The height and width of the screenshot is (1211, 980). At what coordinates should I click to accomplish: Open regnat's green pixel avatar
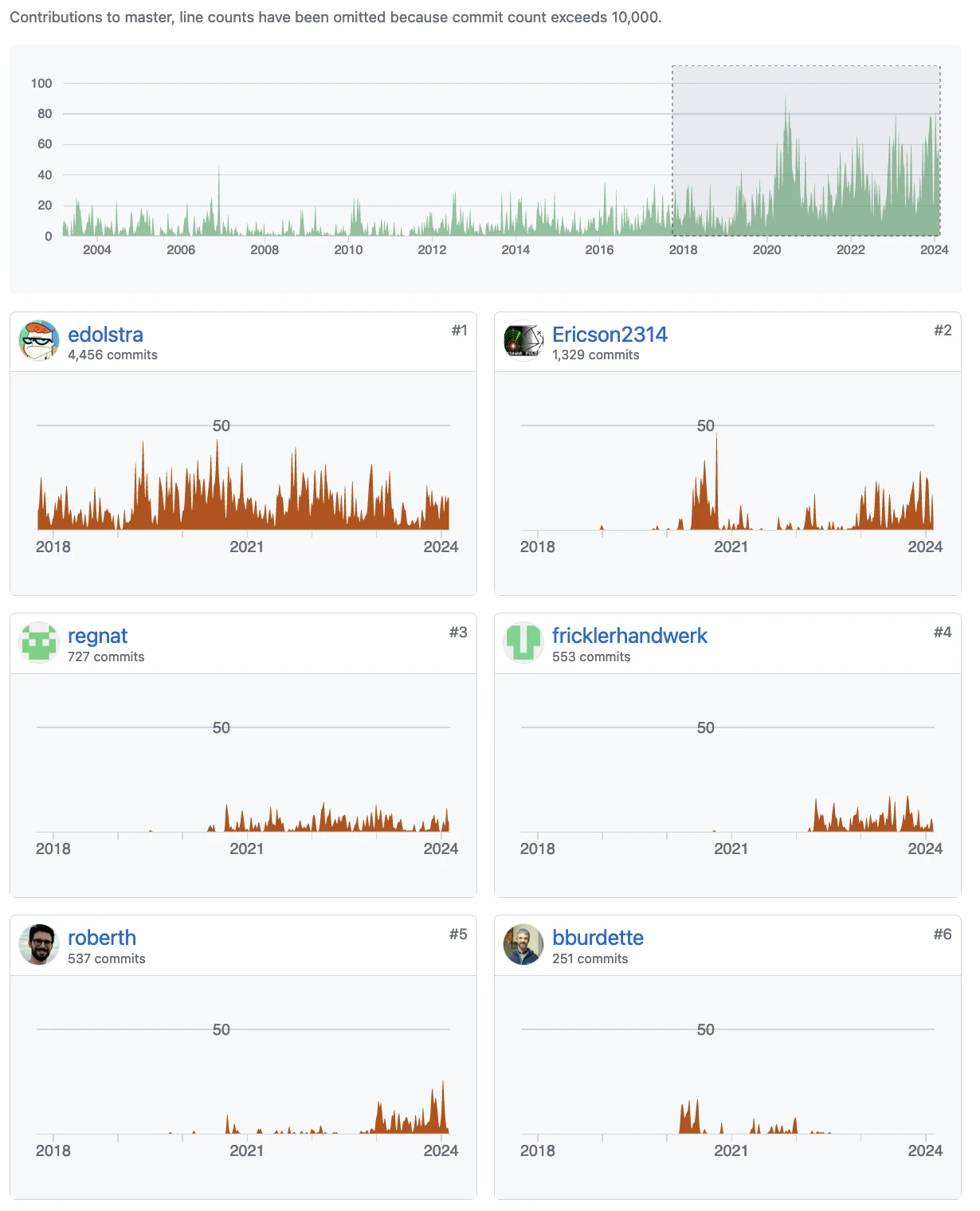pos(39,643)
